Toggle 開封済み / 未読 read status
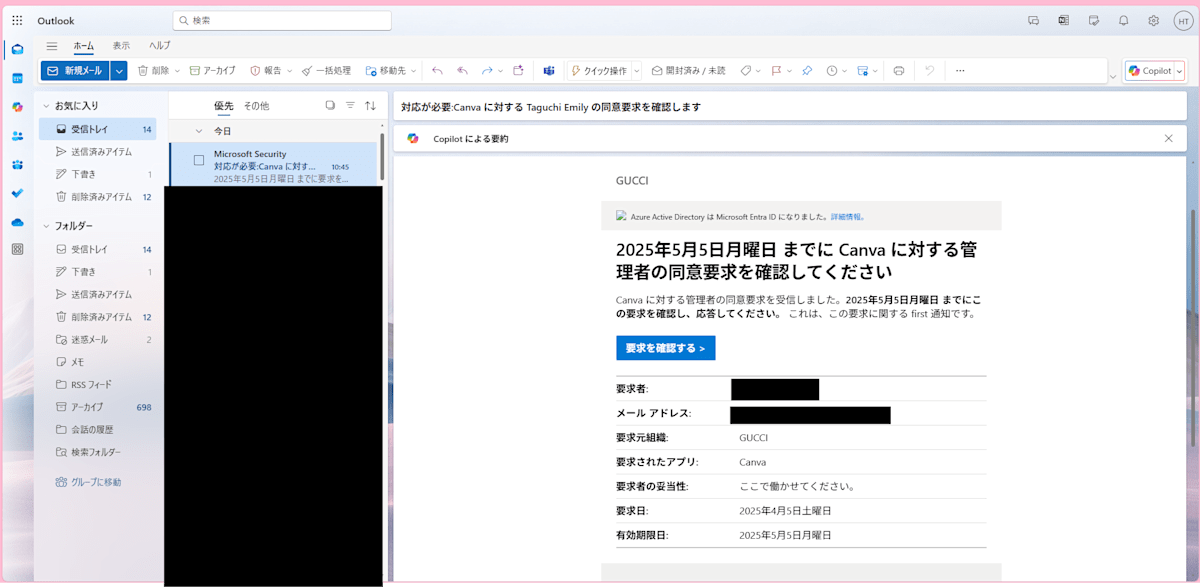This screenshot has height=587, width=1200. pyautogui.click(x=689, y=71)
